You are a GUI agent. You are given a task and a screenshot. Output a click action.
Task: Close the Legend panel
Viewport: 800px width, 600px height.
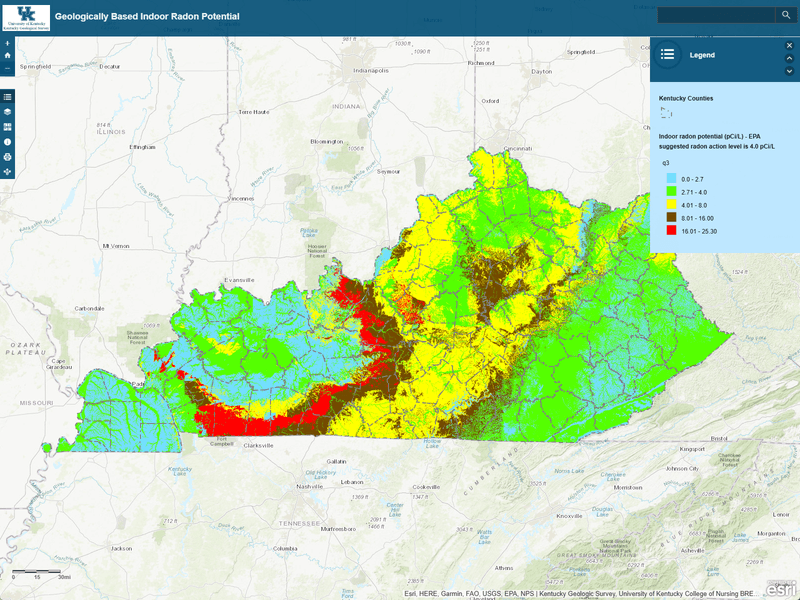(x=789, y=45)
